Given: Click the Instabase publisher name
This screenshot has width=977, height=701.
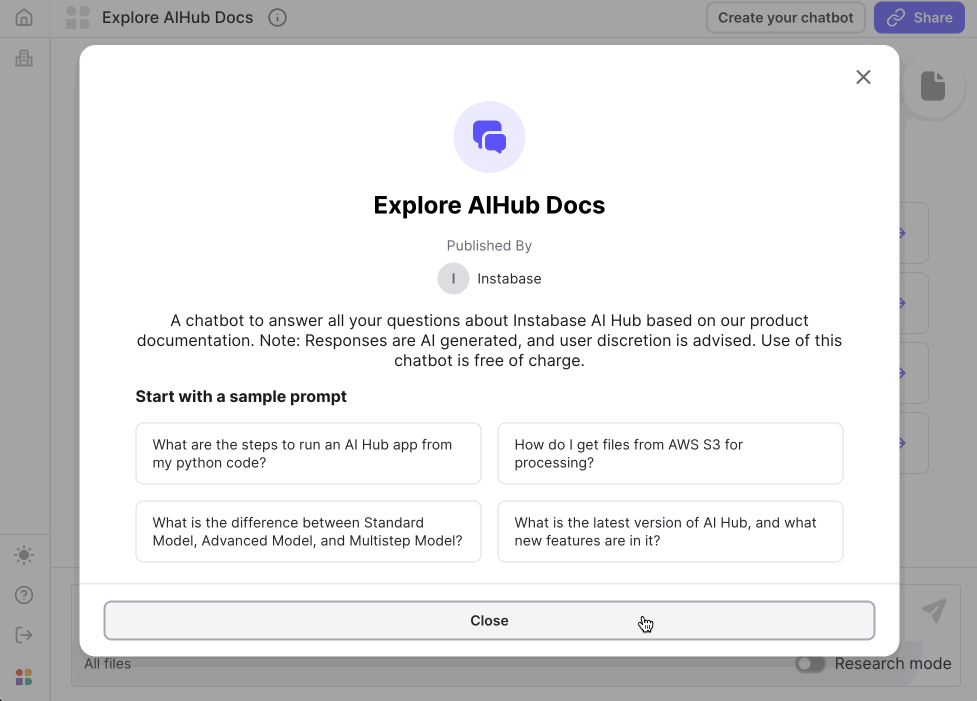Looking at the screenshot, I should click(x=509, y=279).
